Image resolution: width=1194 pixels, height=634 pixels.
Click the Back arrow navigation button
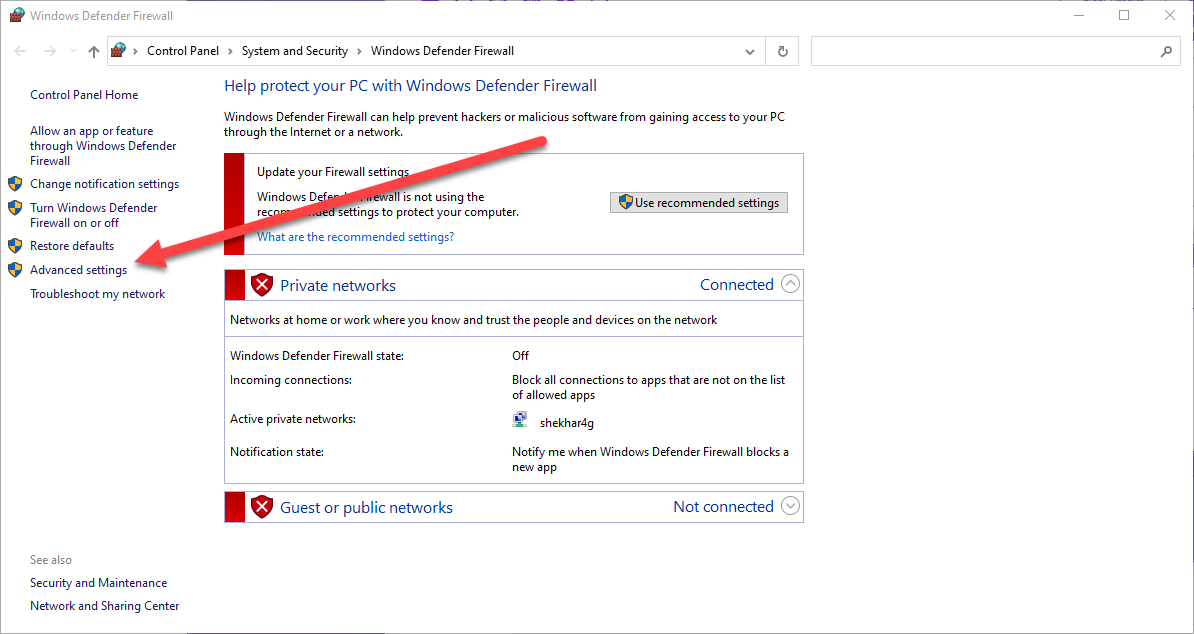coord(22,51)
